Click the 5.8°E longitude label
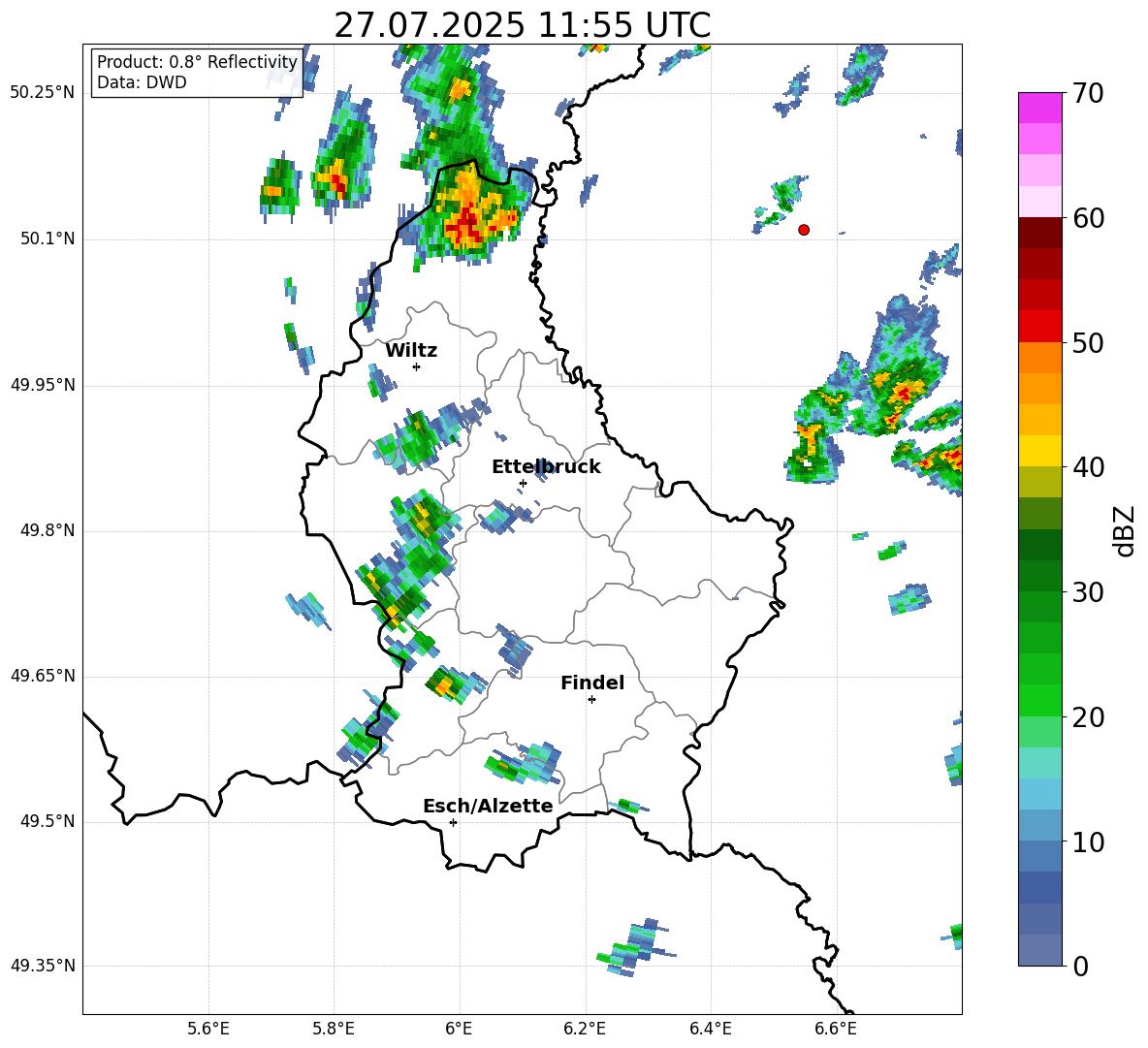Viewport: 1148px width, 1048px height. click(334, 1029)
